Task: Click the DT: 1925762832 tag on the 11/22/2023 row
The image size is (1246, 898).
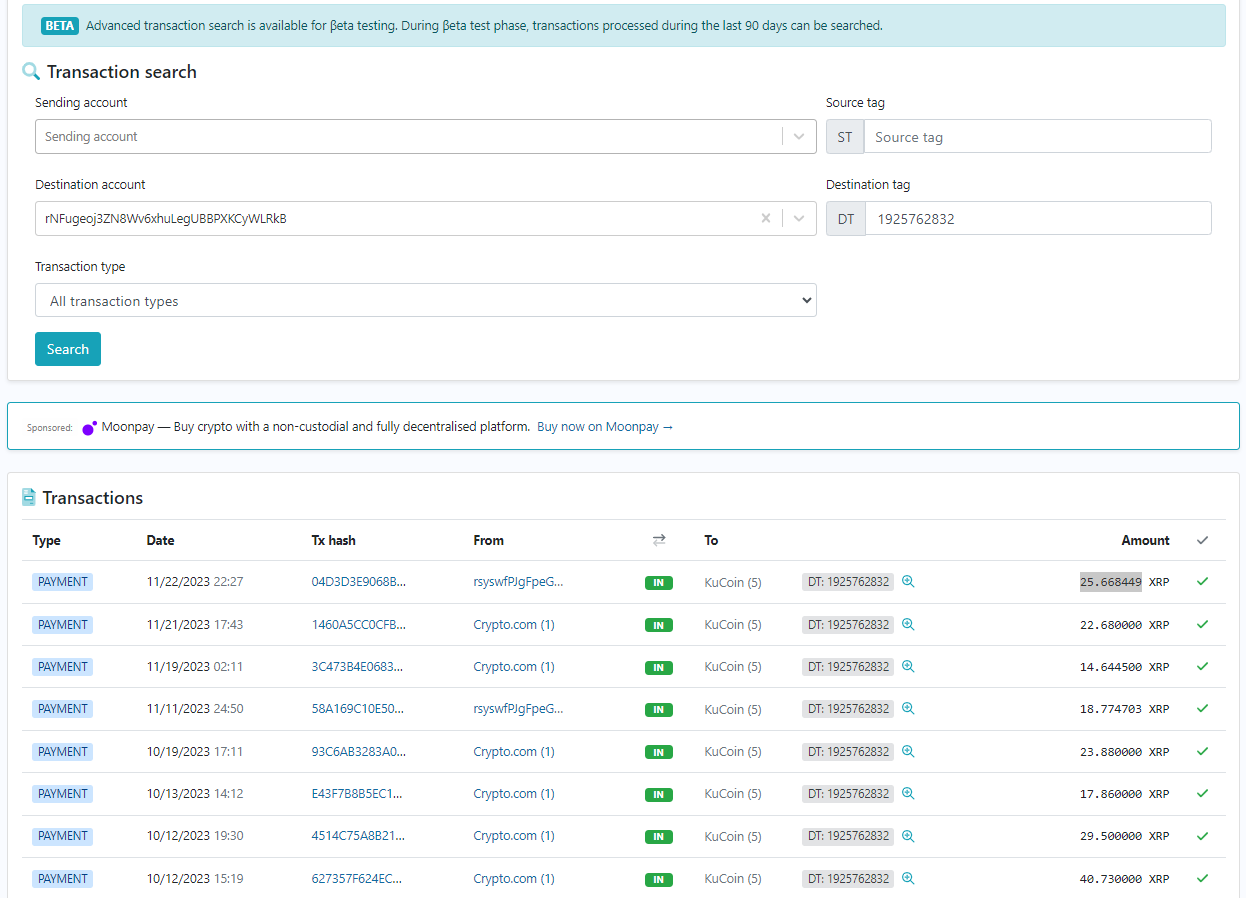Action: coord(848,581)
